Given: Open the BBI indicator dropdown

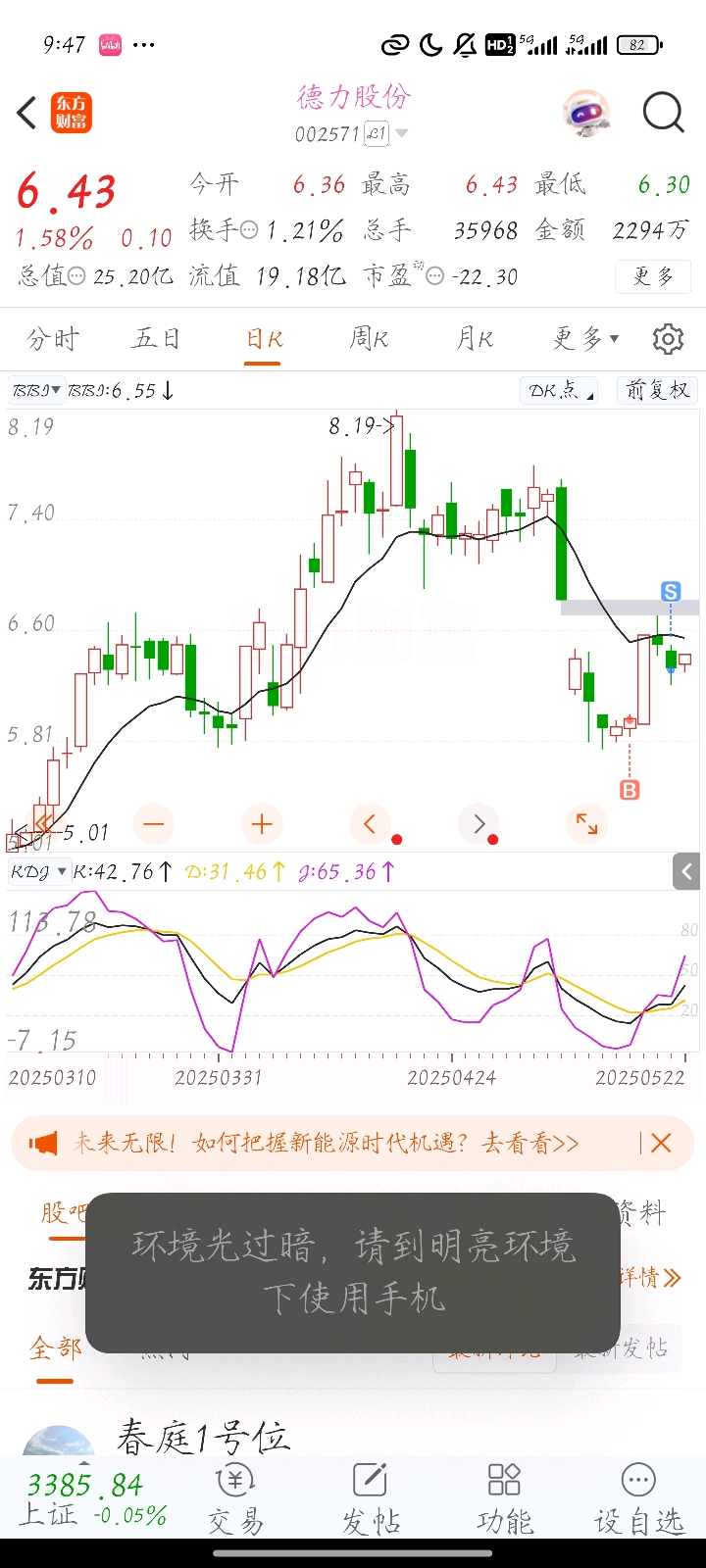Looking at the screenshot, I should pyautogui.click(x=36, y=390).
